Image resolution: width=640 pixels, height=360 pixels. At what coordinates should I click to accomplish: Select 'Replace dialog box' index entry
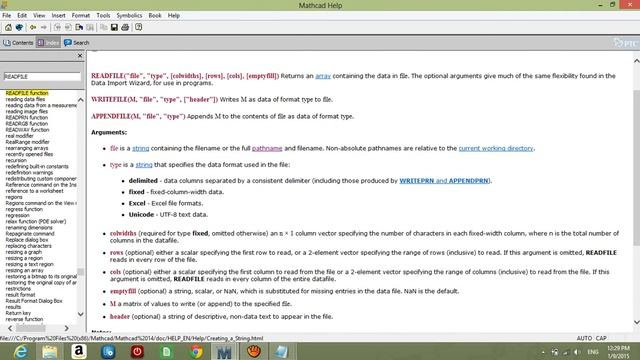(27, 240)
